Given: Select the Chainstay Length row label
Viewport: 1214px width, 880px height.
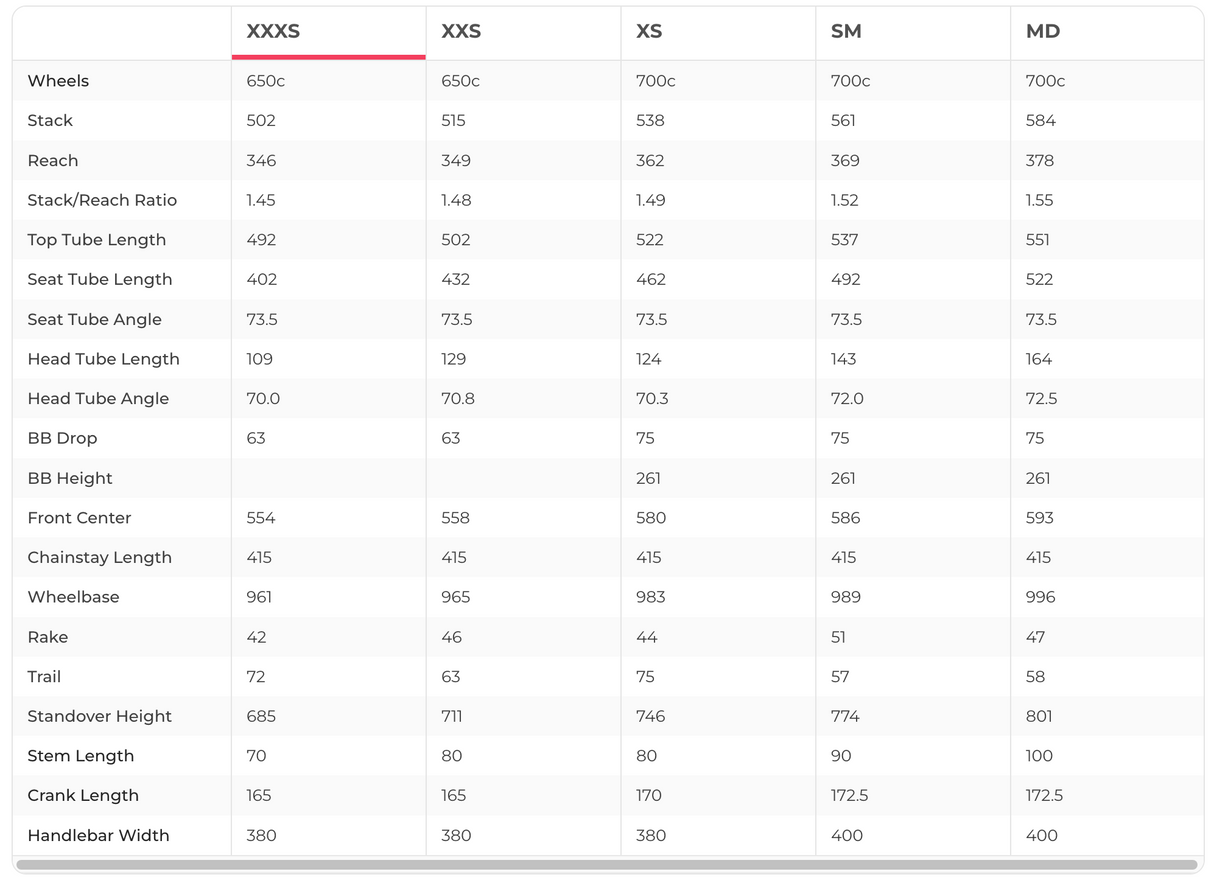Looking at the screenshot, I should tap(100, 557).
